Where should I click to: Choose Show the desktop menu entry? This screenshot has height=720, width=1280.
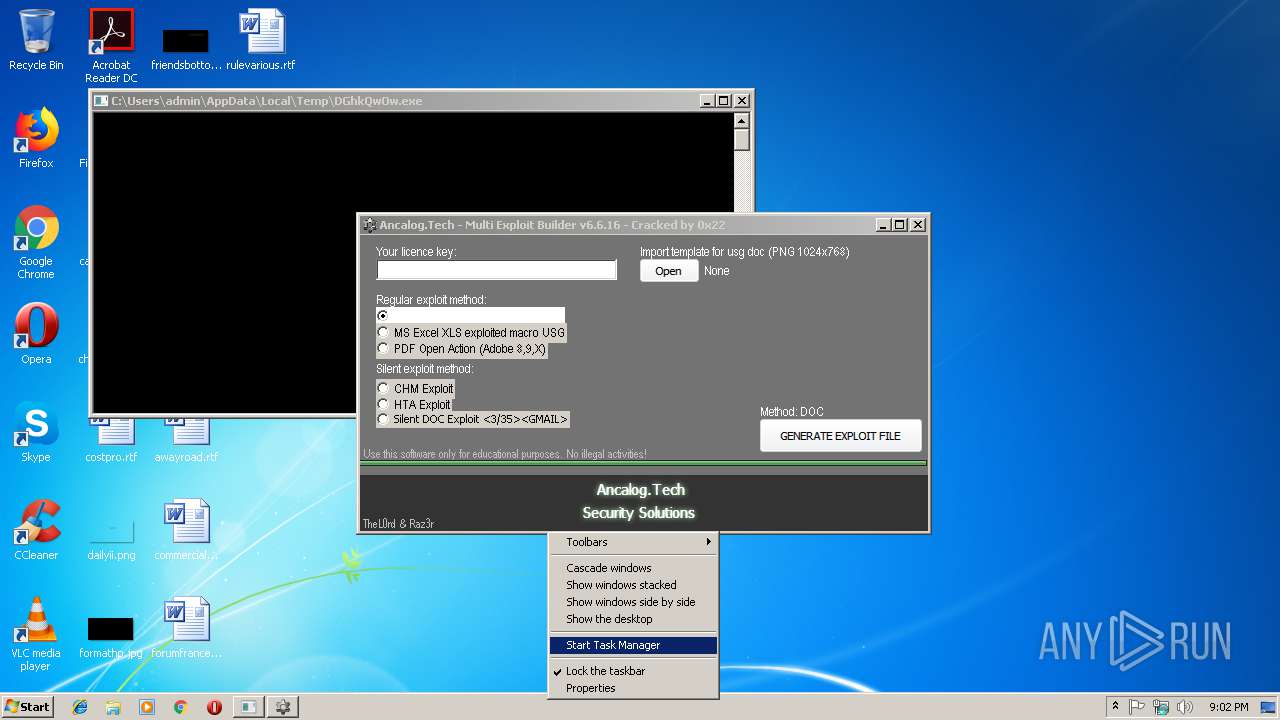click(634, 619)
